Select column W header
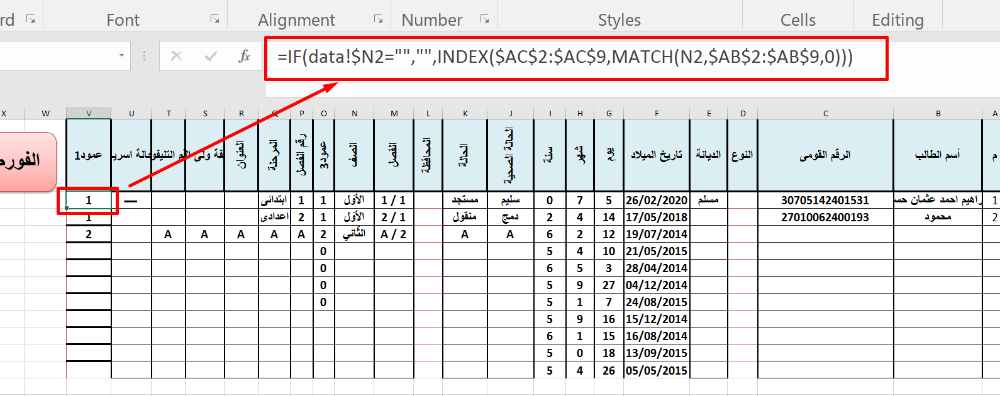The image size is (1000, 396). click(x=45, y=114)
